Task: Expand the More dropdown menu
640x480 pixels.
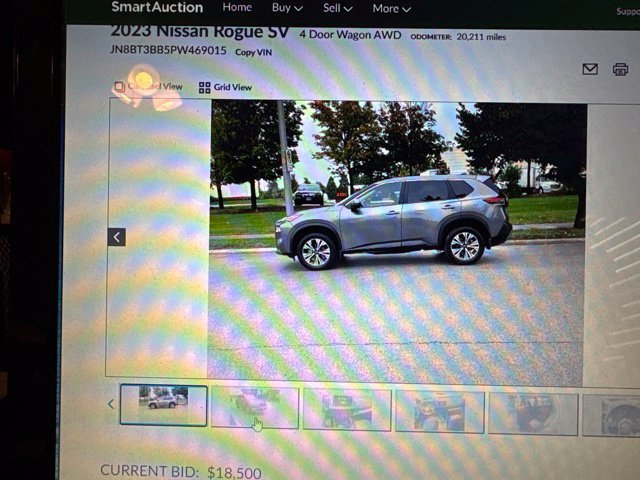Action: click(391, 9)
